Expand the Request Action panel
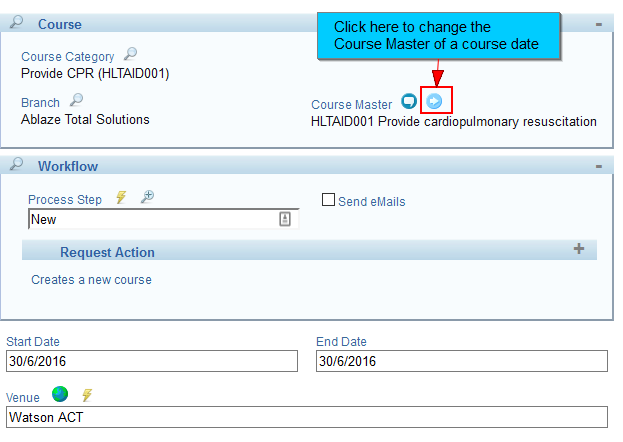This screenshot has height=442, width=623. tap(579, 249)
